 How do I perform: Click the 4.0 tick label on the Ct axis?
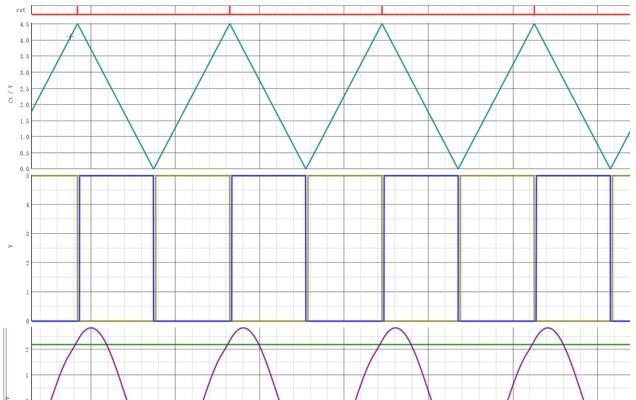point(24,41)
